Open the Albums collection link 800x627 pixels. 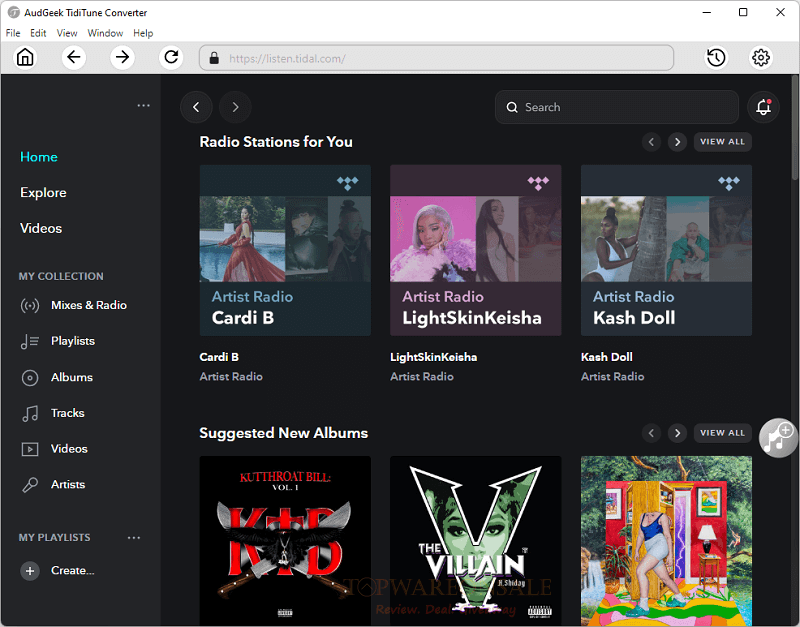(x=72, y=377)
